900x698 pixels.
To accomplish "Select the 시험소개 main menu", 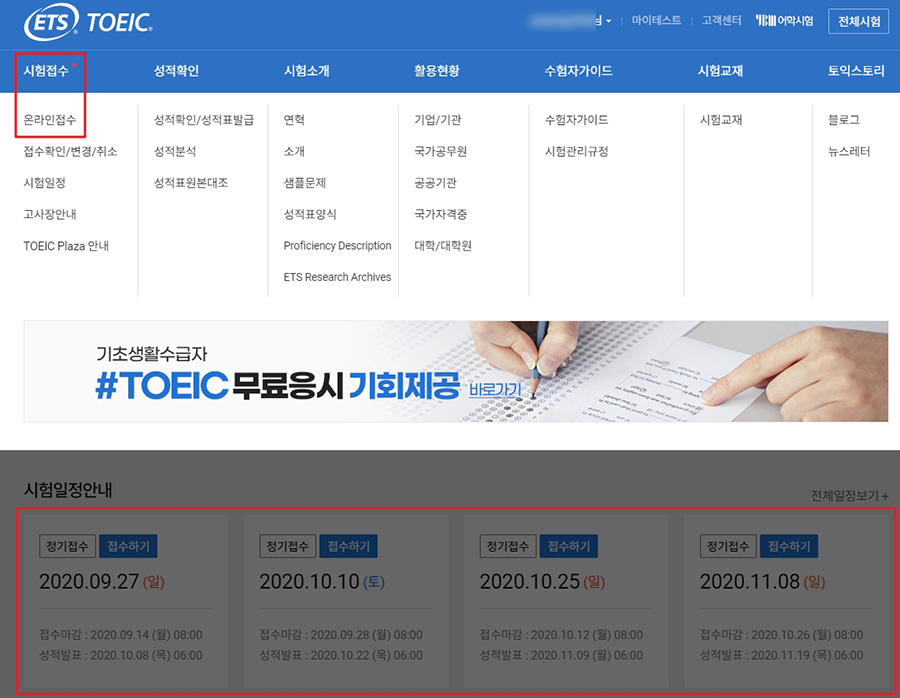I will [307, 71].
